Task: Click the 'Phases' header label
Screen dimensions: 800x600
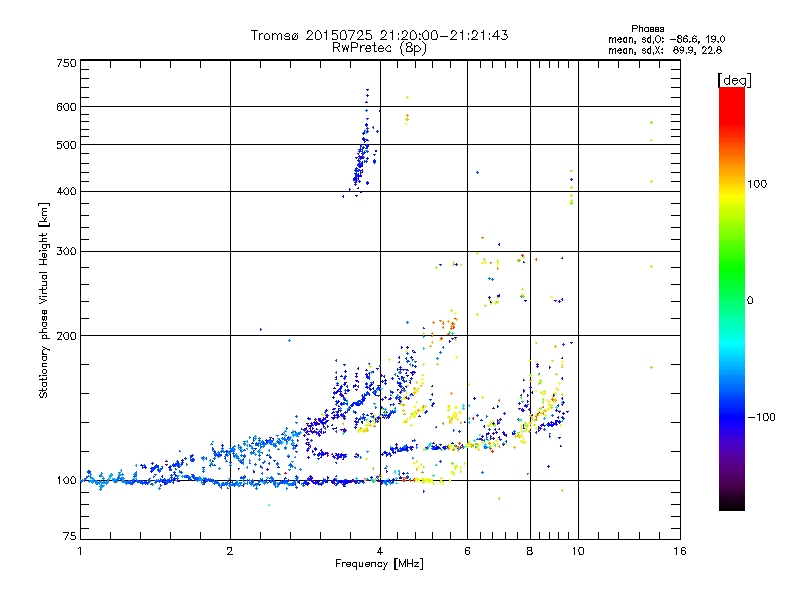Action: [x=647, y=29]
